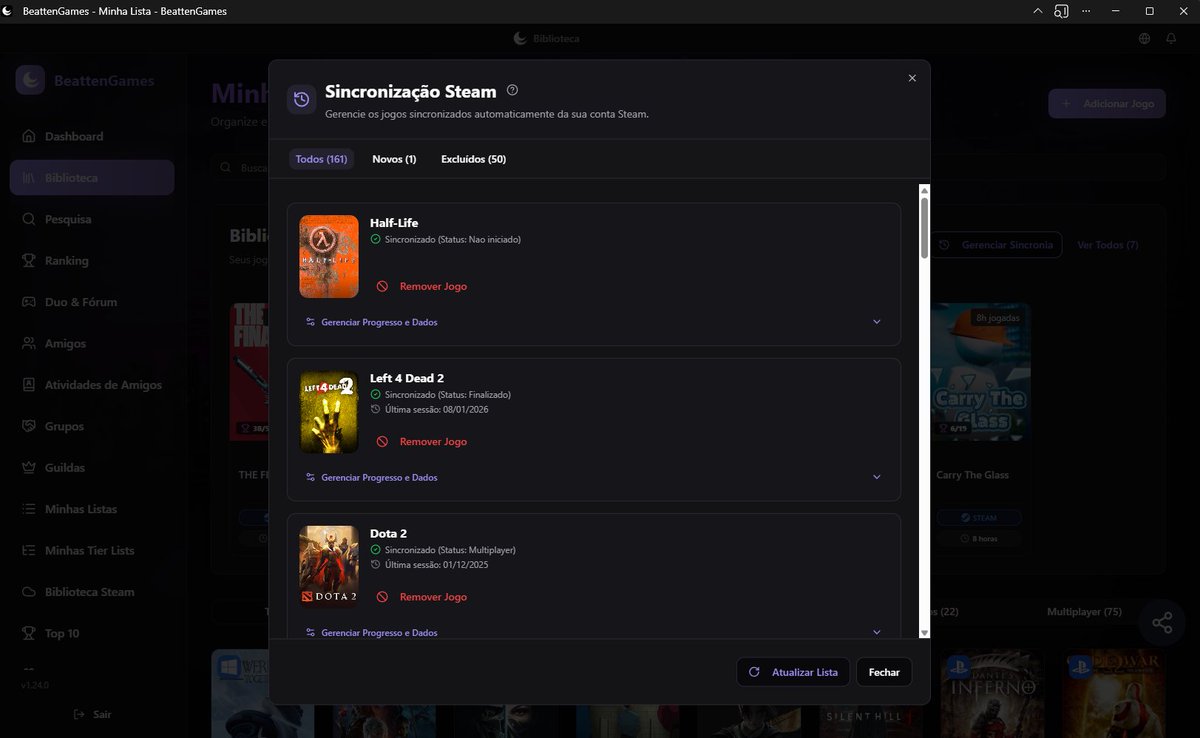1200x738 pixels.
Task: Close the Sincronização Steam dialog with X
Action: pyautogui.click(x=912, y=78)
